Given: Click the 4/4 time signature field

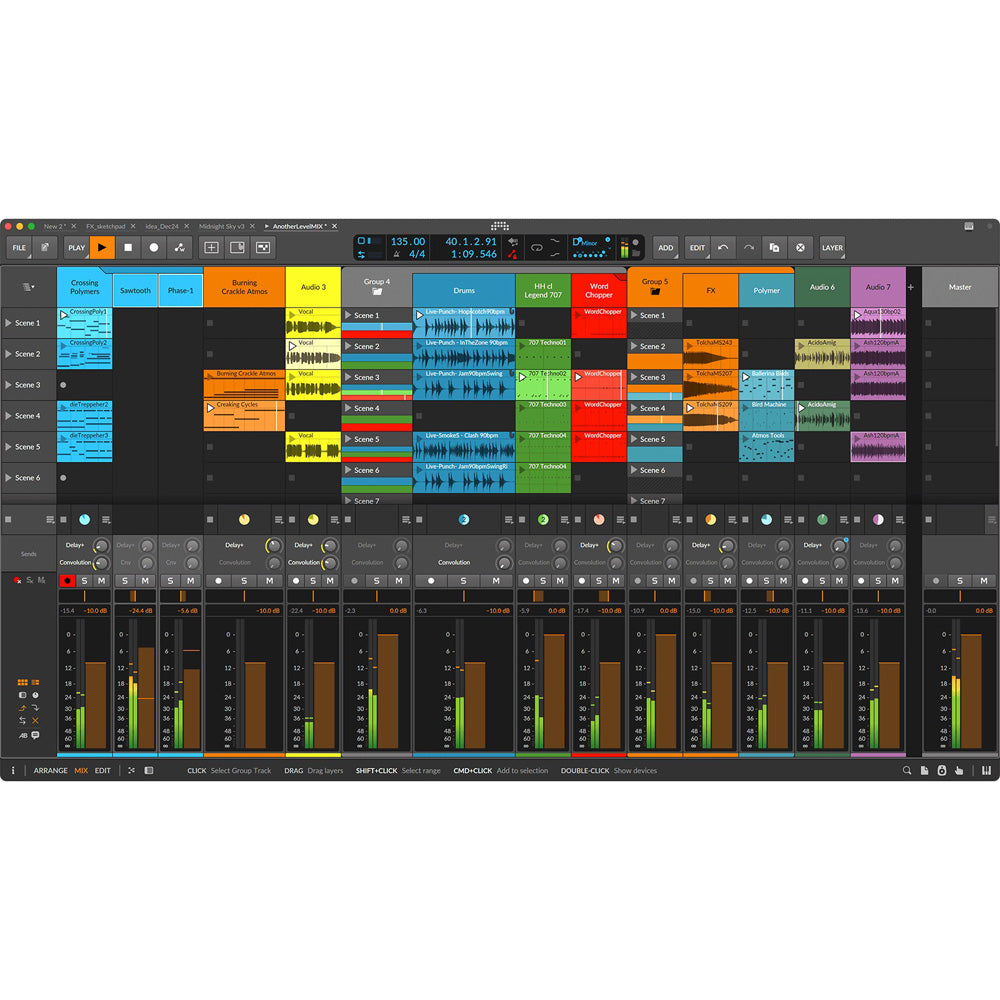Looking at the screenshot, I should (x=416, y=254).
